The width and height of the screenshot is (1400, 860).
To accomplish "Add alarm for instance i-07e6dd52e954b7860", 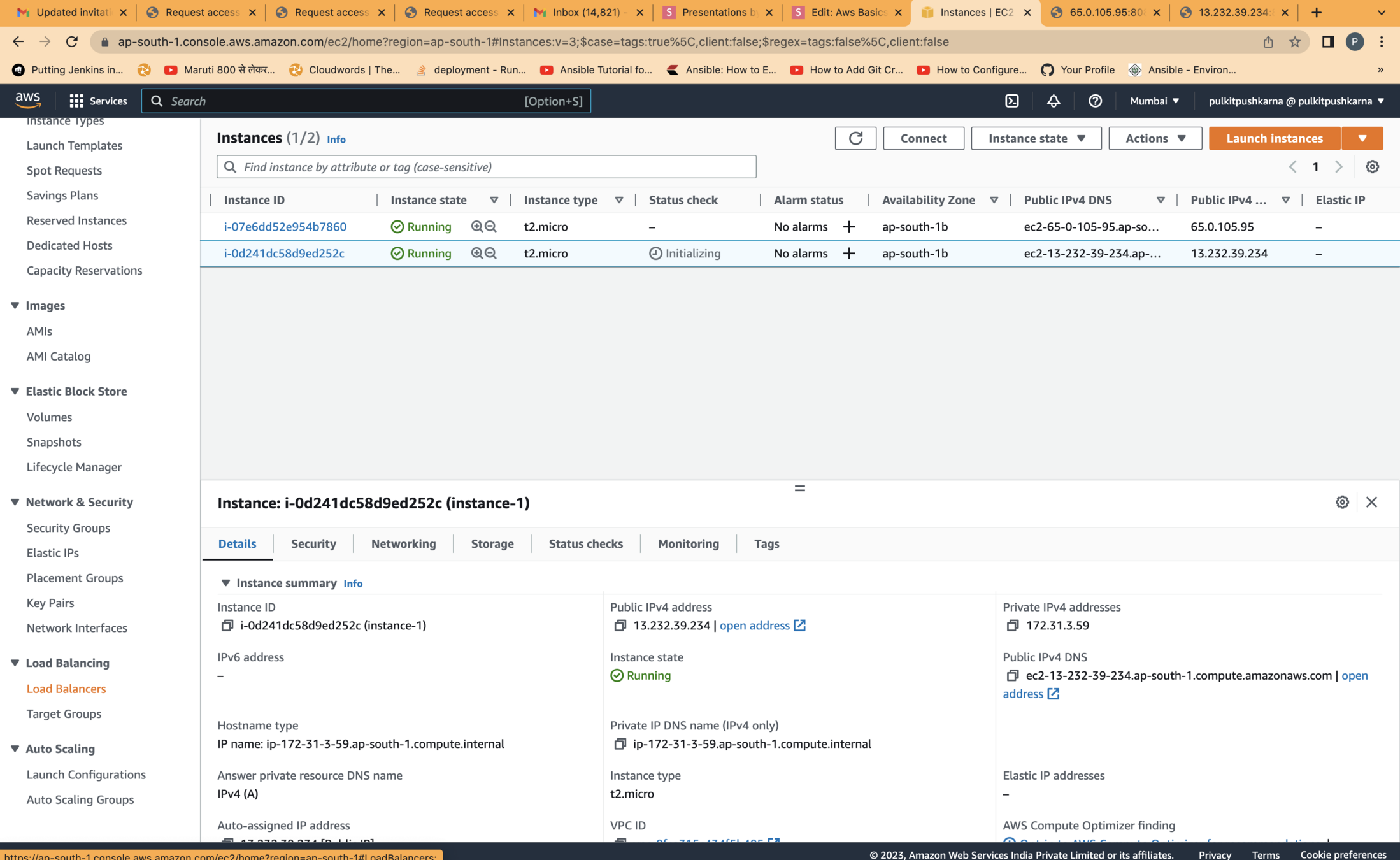I will coord(848,227).
